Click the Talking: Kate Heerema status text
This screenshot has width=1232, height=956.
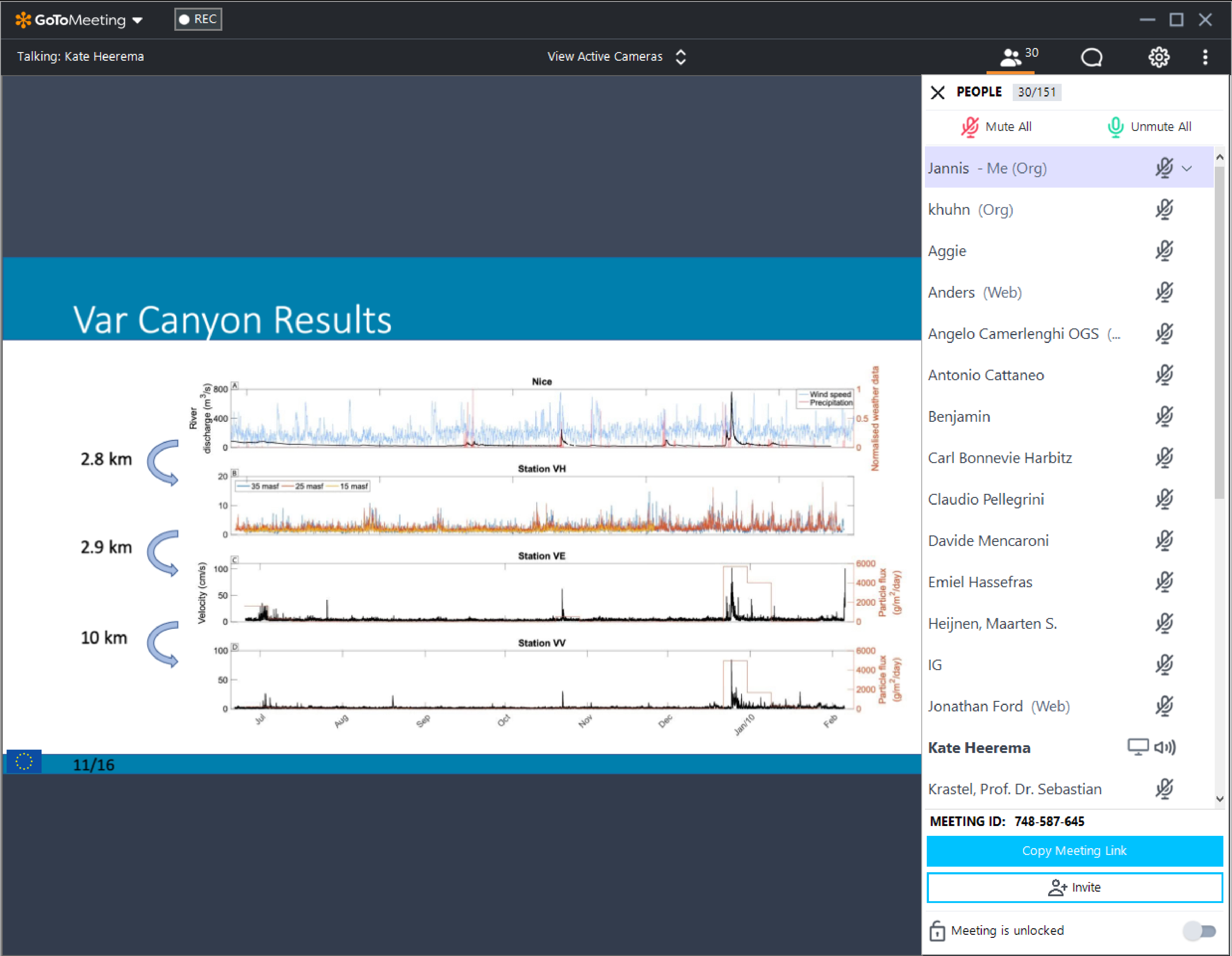coord(80,56)
